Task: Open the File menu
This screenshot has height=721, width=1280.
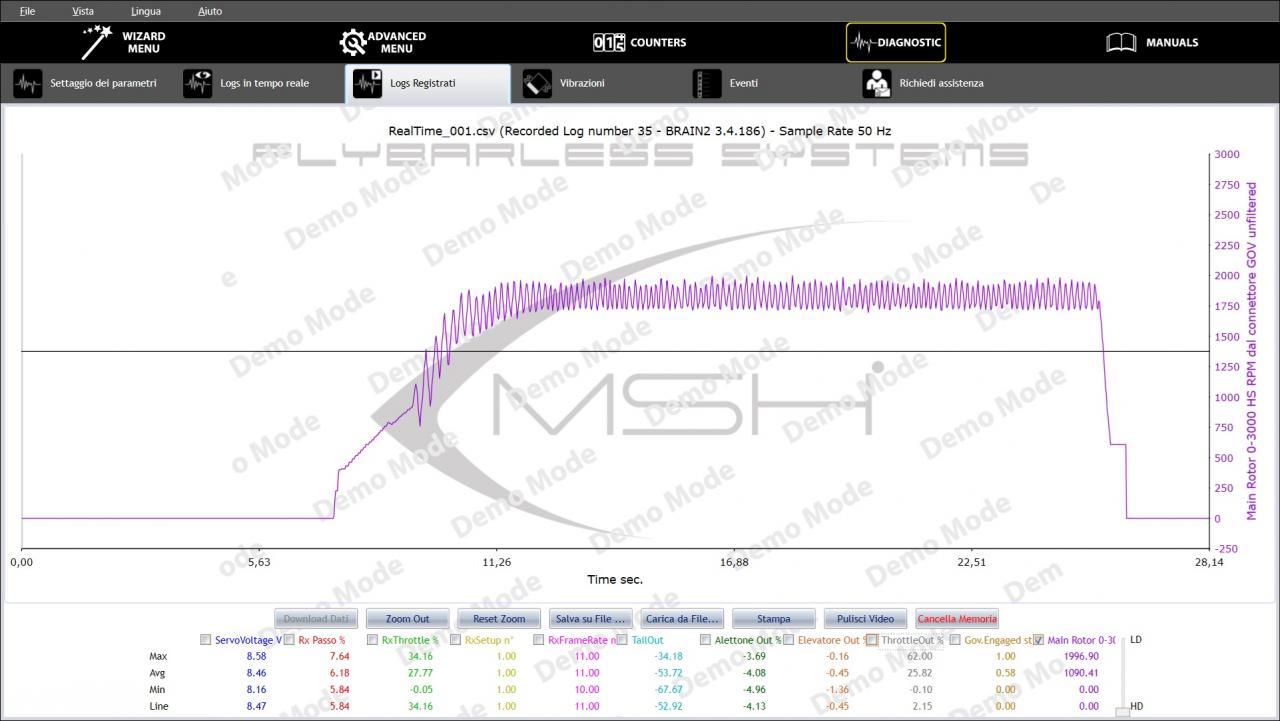Action: 27,12
